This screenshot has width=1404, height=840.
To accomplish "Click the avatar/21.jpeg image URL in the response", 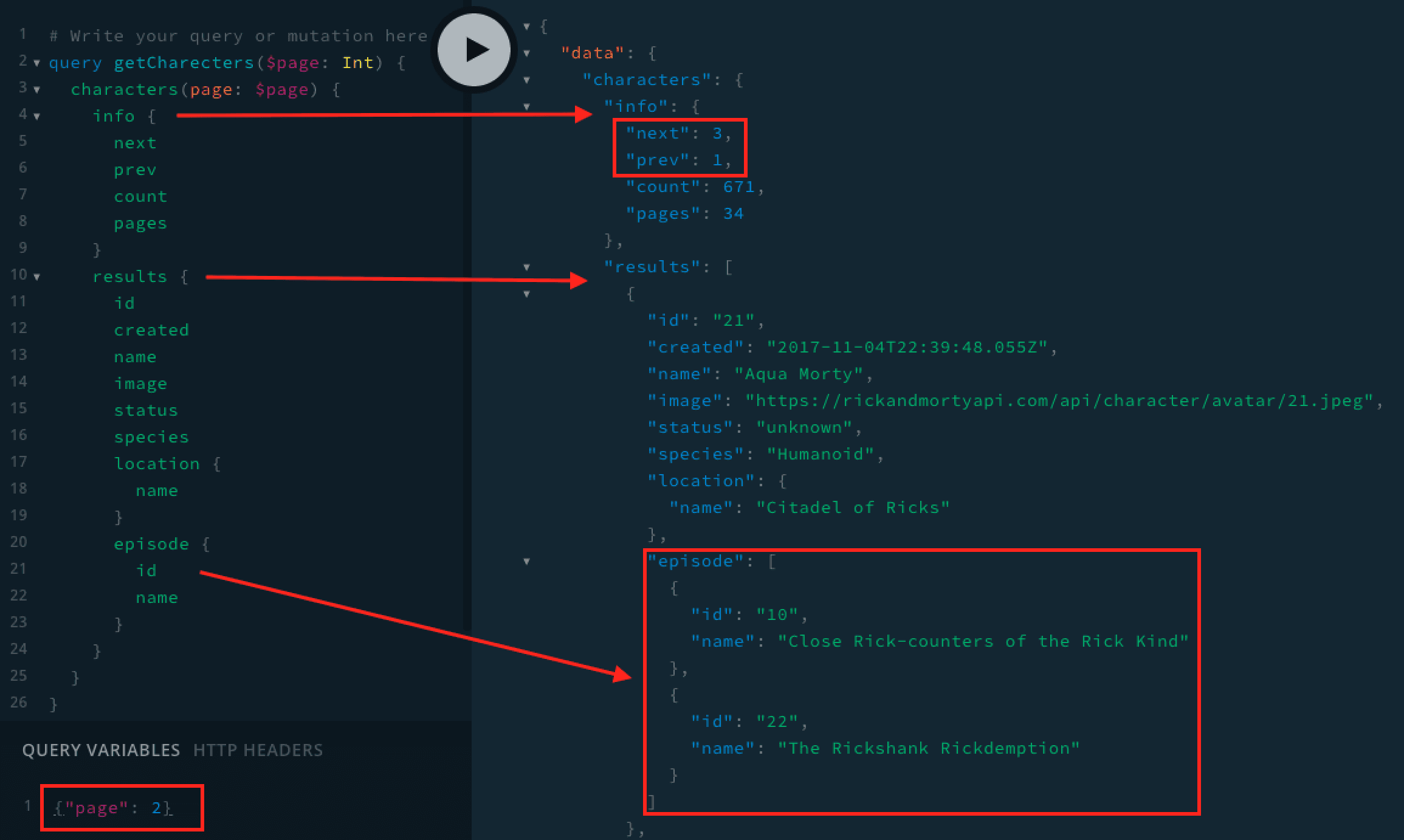I will coord(1059,401).
